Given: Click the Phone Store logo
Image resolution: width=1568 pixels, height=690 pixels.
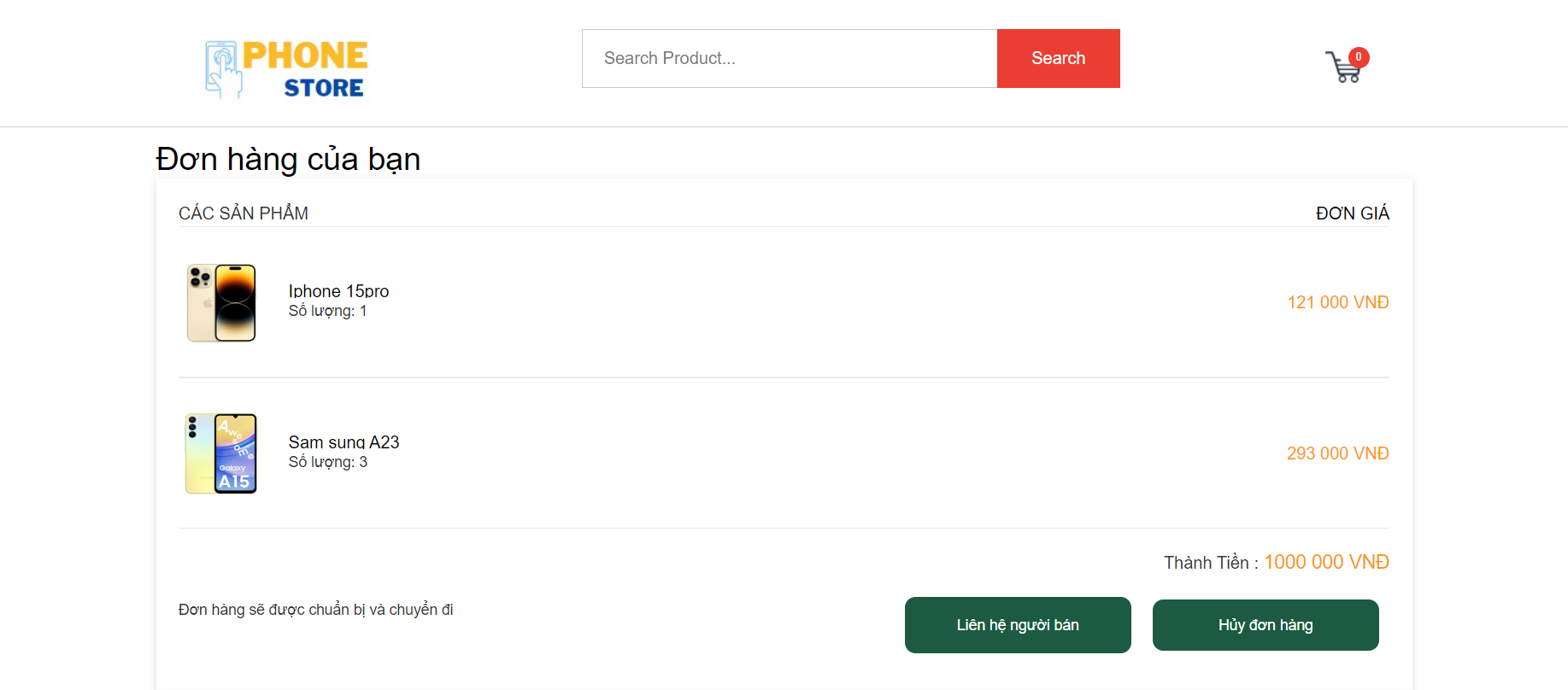Looking at the screenshot, I should click(x=286, y=69).
